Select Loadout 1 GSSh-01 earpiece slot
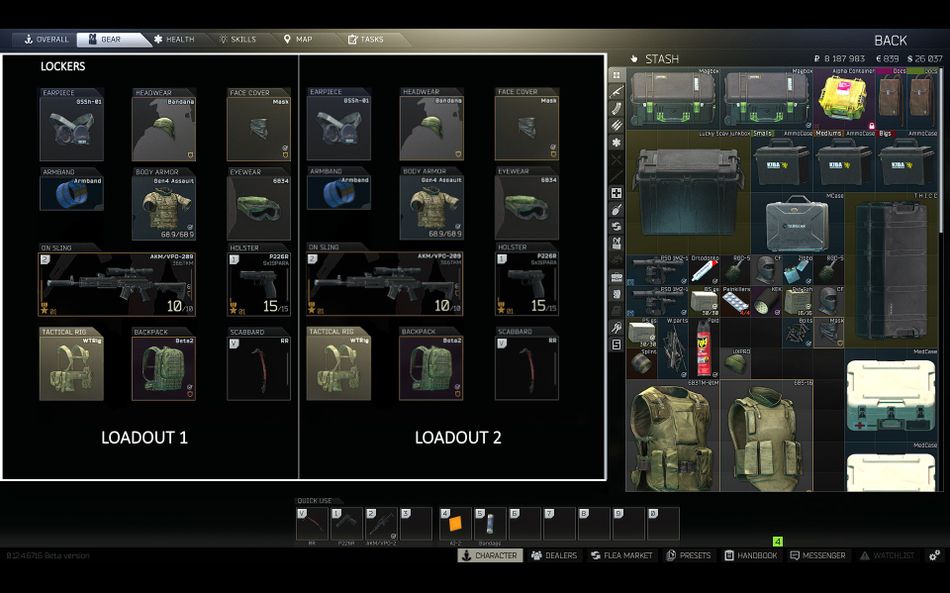This screenshot has height=593, width=950. coord(71,128)
